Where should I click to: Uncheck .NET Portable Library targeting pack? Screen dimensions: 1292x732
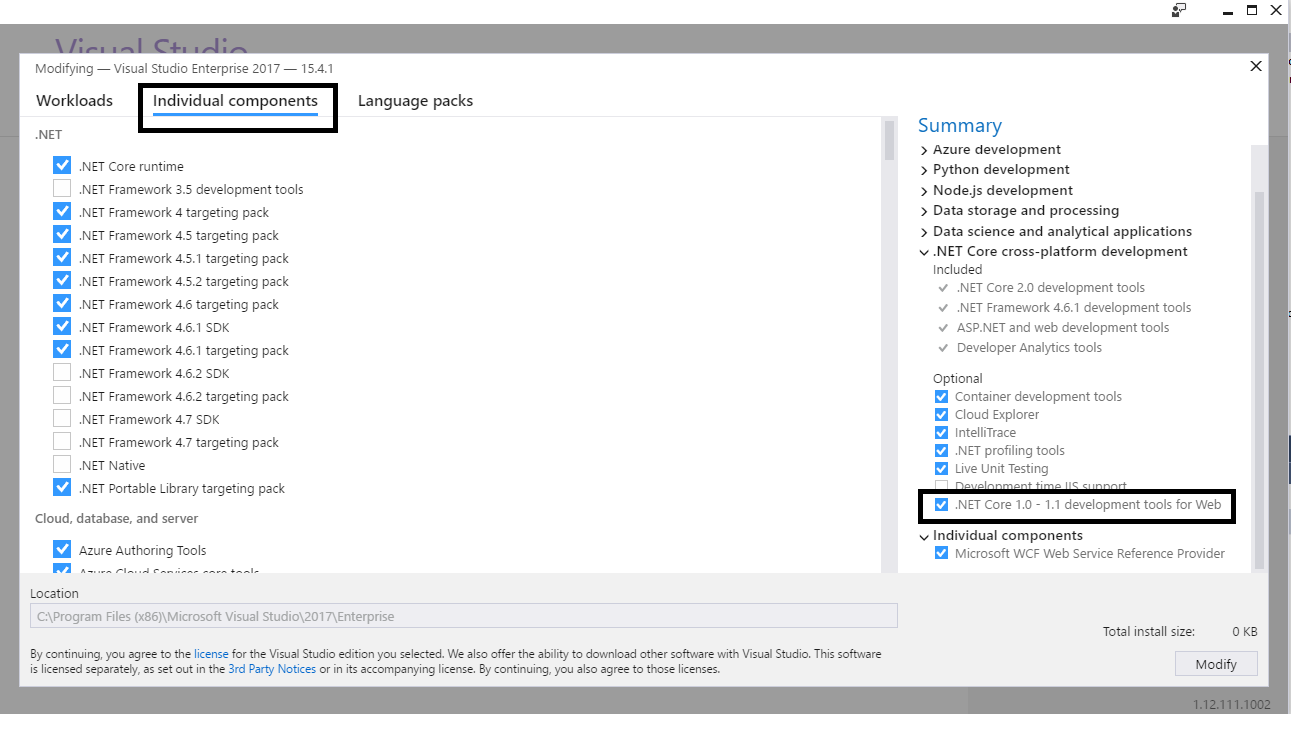[x=62, y=488]
